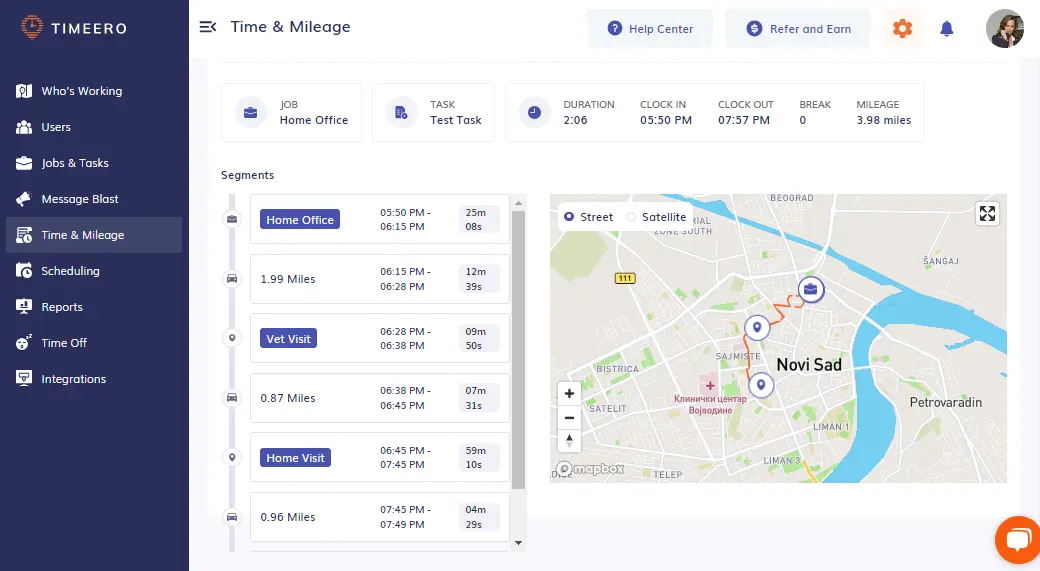Zoom in on the map
Viewport: 1040px width, 571px height.
pos(569,394)
